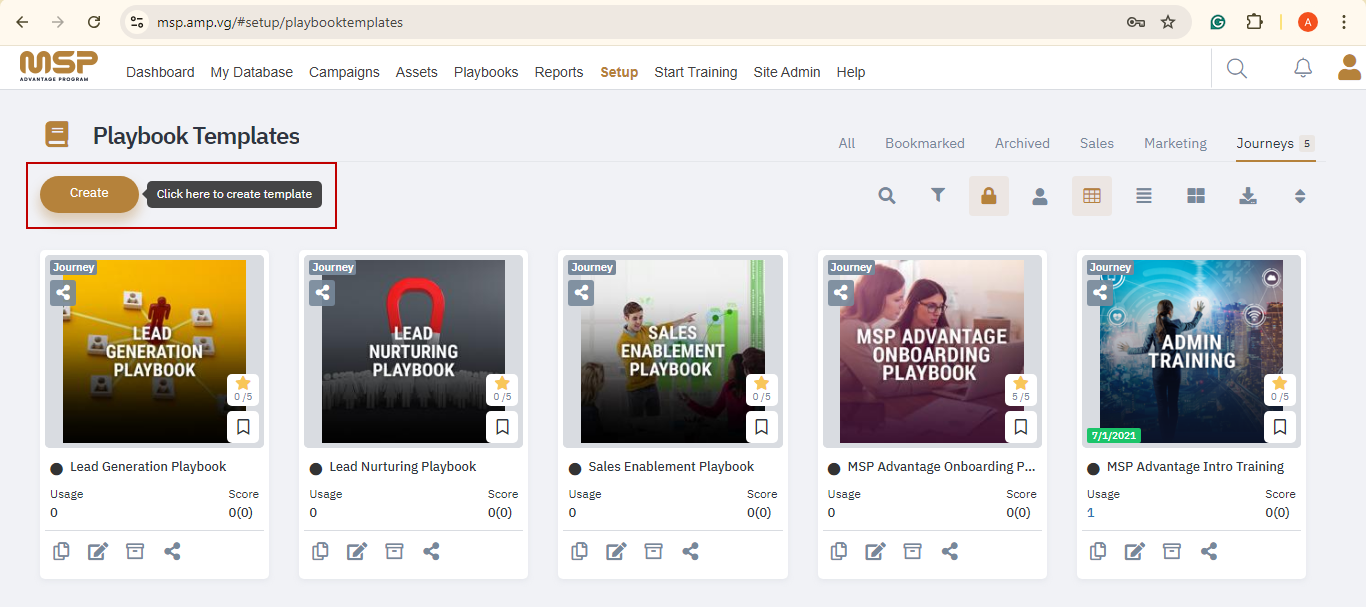Select the Archived tab
The image size is (1366, 607).
[x=1022, y=143]
